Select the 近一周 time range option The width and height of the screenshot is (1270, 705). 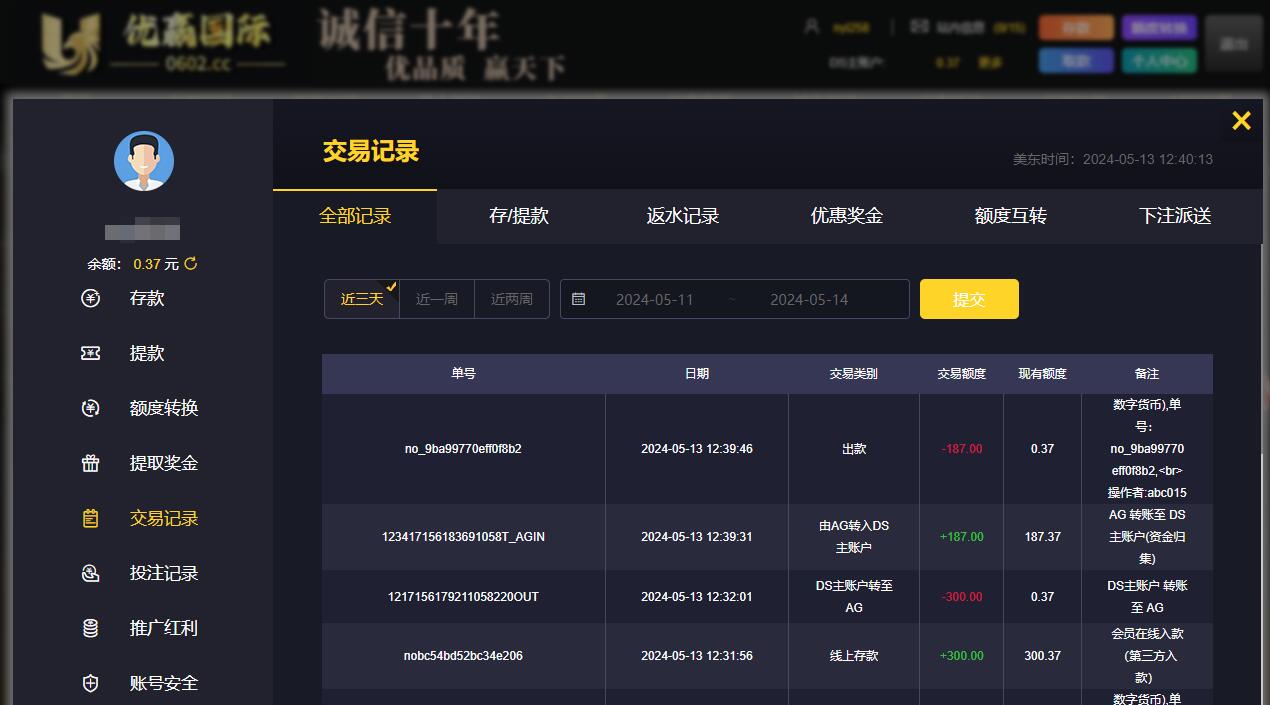pos(436,299)
